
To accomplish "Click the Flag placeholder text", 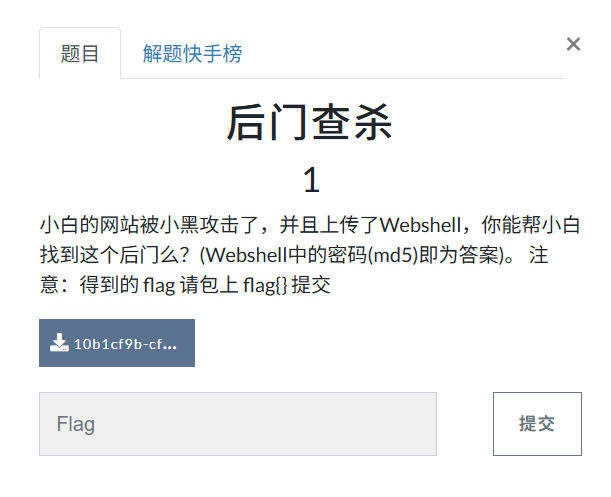I will pos(76,424).
